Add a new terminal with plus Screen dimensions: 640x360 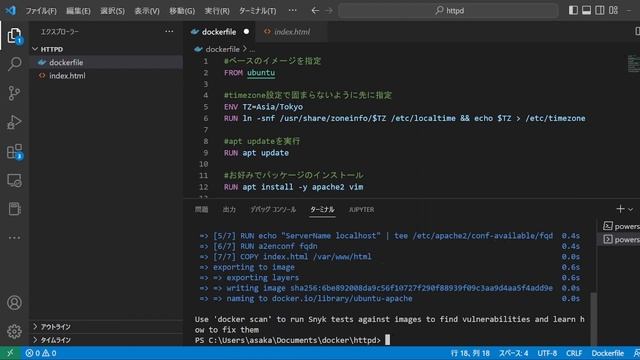point(620,209)
